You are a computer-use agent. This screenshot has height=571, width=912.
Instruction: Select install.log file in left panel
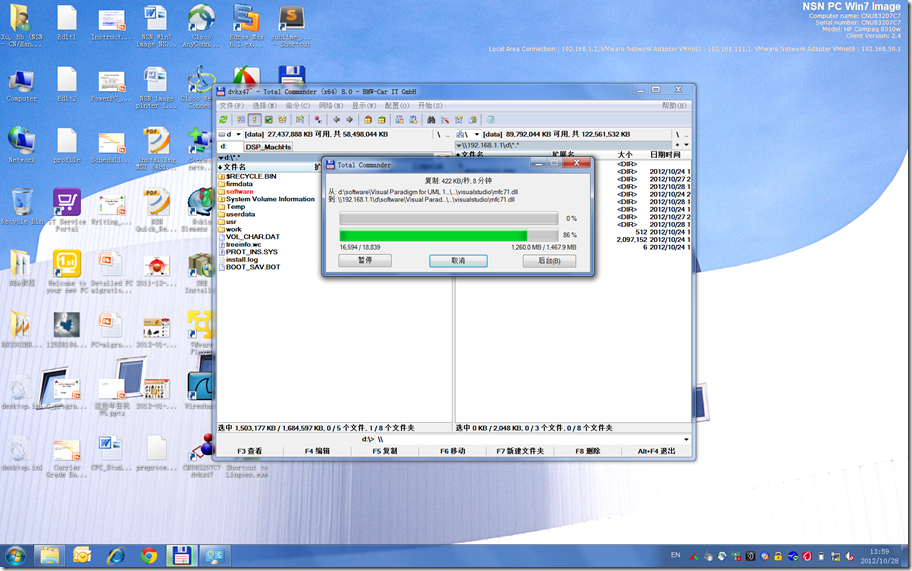[x=241, y=259]
